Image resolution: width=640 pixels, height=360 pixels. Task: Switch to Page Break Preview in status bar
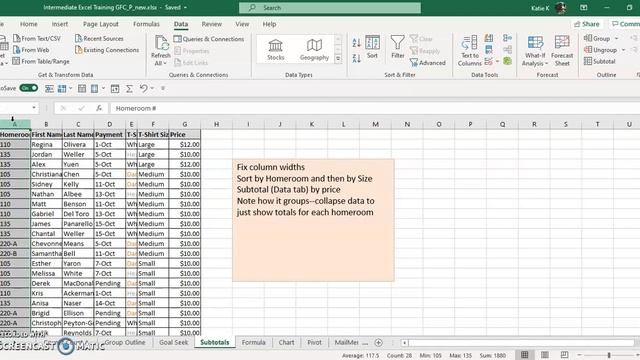564,355
